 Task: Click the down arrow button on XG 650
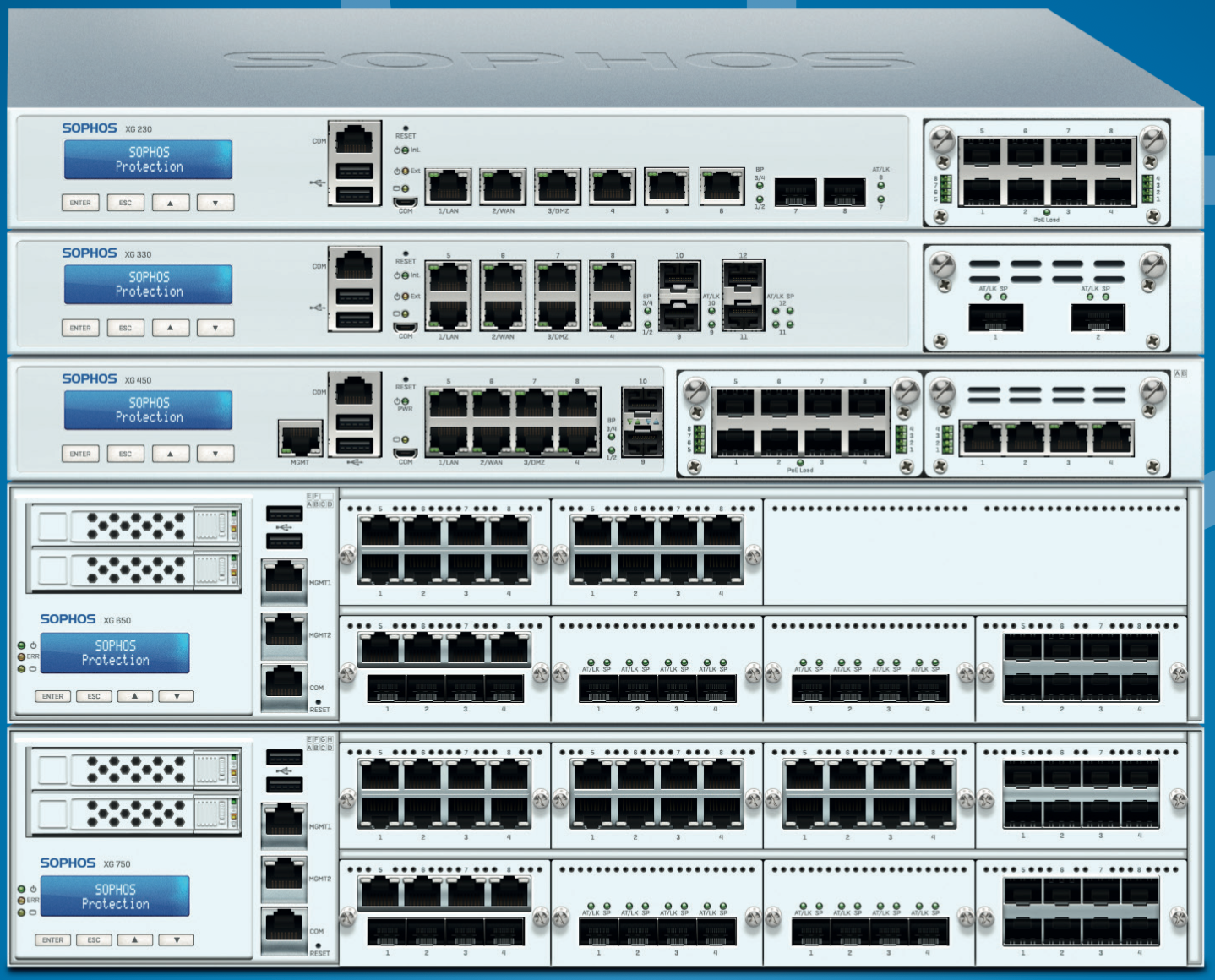[x=177, y=696]
